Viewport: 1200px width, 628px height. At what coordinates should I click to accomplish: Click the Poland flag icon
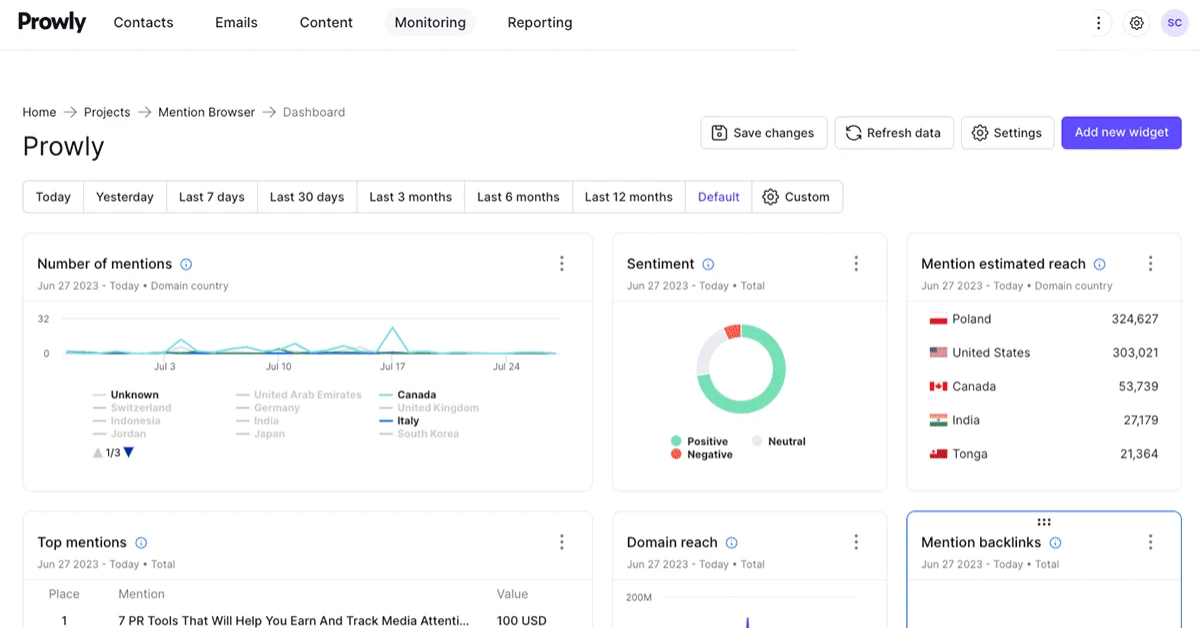point(938,320)
